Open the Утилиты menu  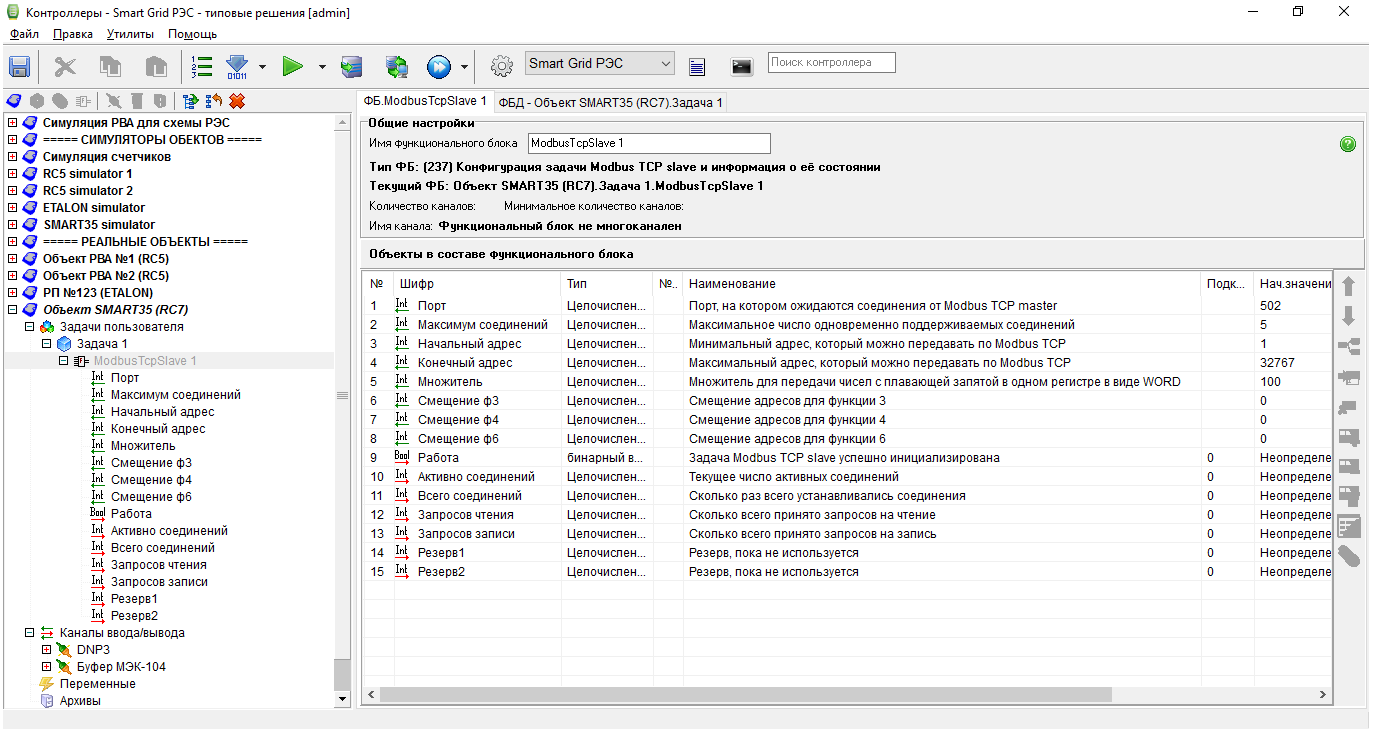tap(130, 34)
